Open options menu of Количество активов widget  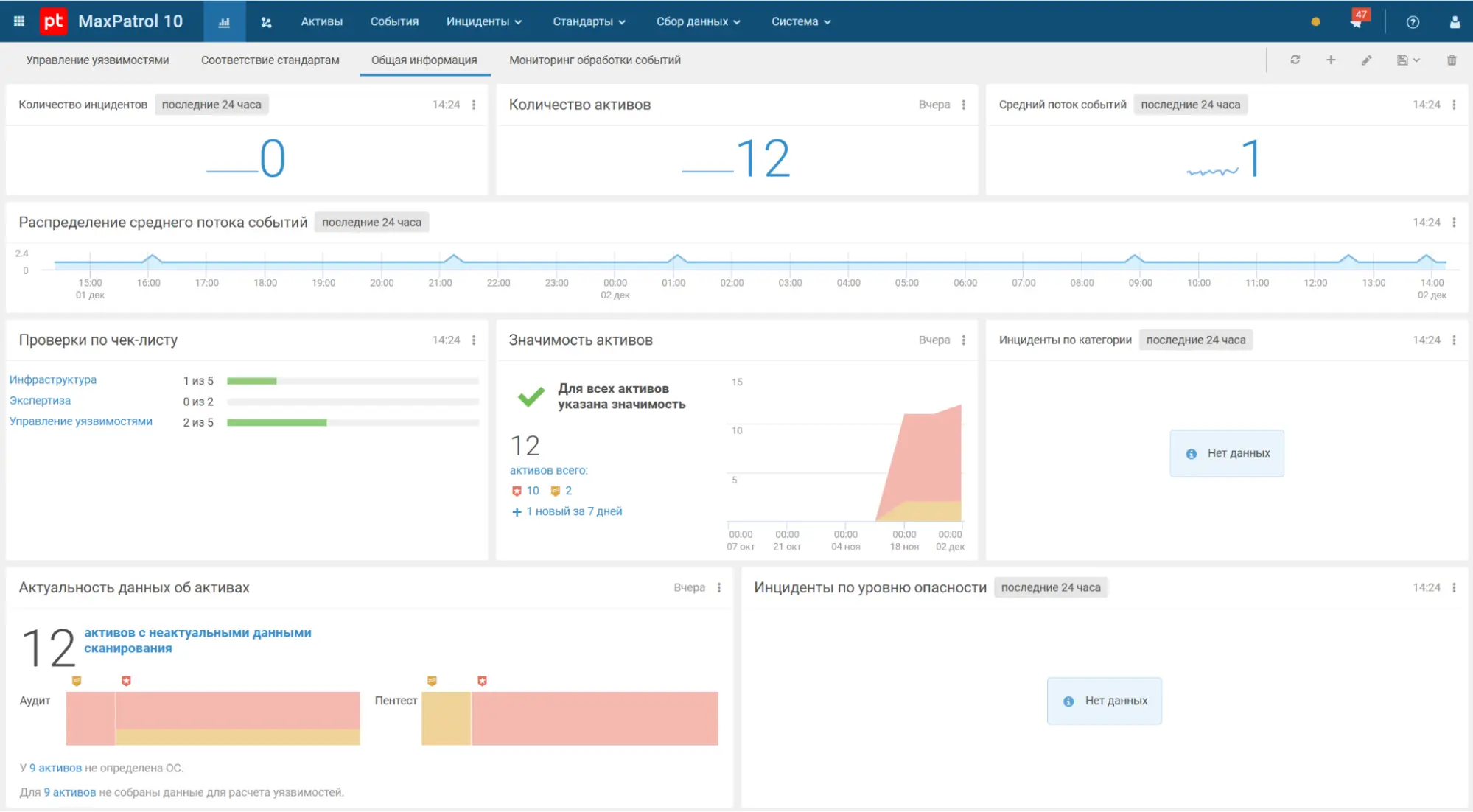click(x=964, y=105)
